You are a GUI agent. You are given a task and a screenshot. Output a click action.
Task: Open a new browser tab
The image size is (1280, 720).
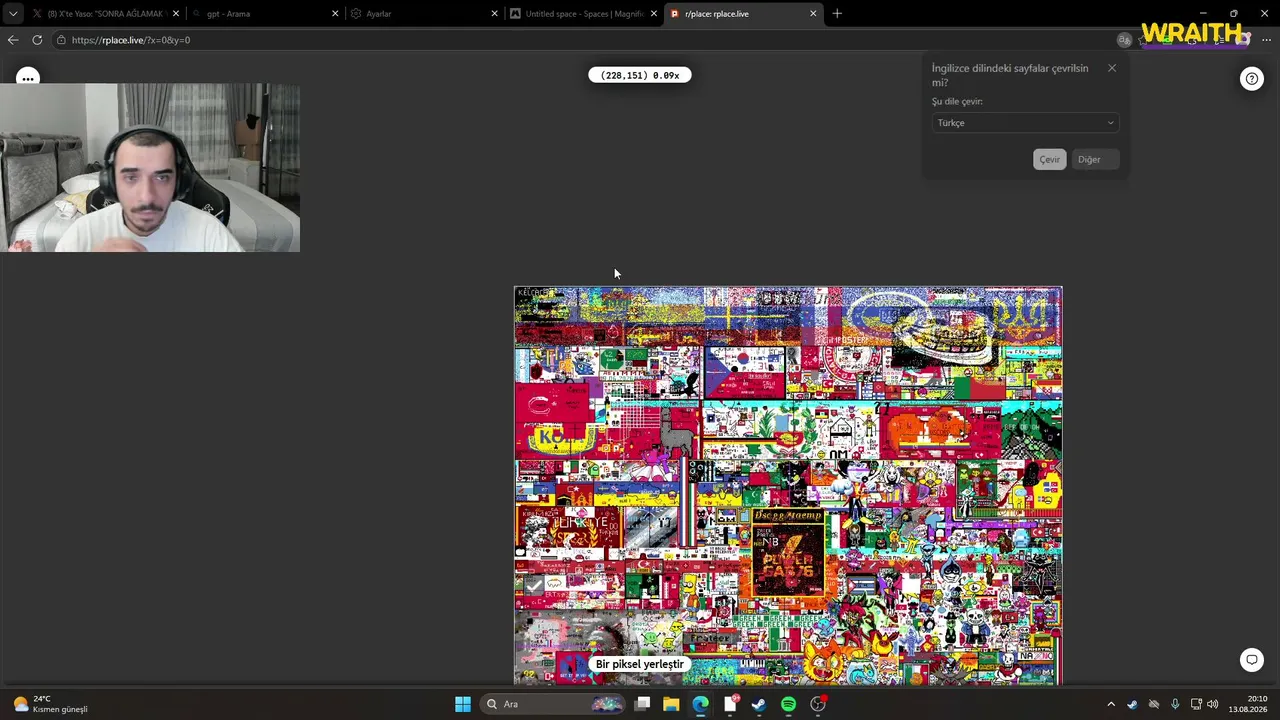[837, 14]
